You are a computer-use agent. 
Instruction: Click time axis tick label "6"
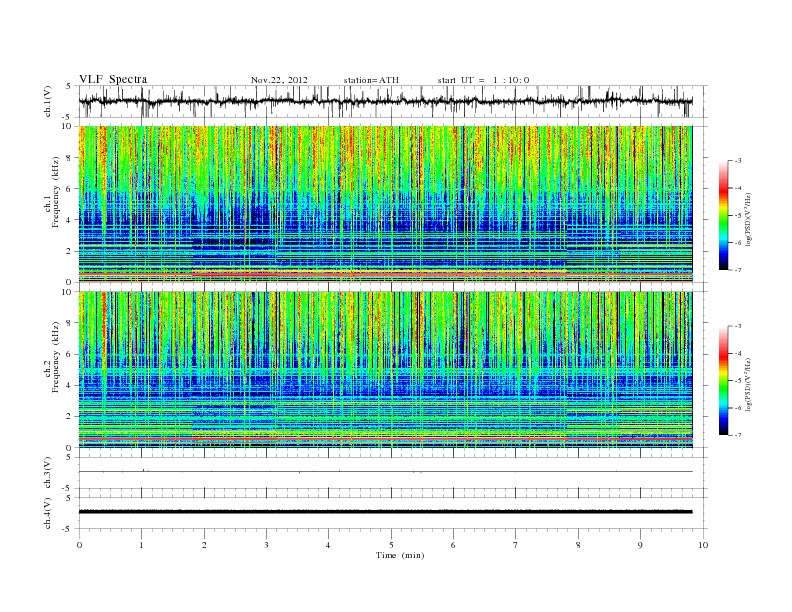(453, 545)
